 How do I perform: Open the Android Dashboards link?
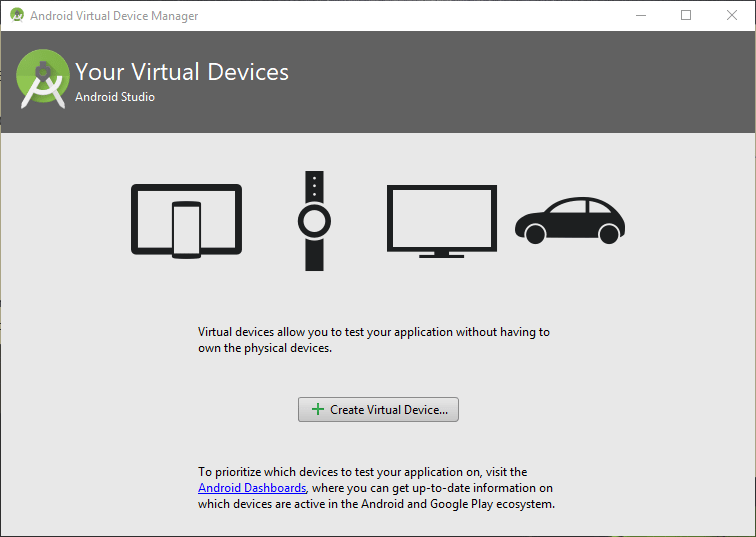coord(252,488)
